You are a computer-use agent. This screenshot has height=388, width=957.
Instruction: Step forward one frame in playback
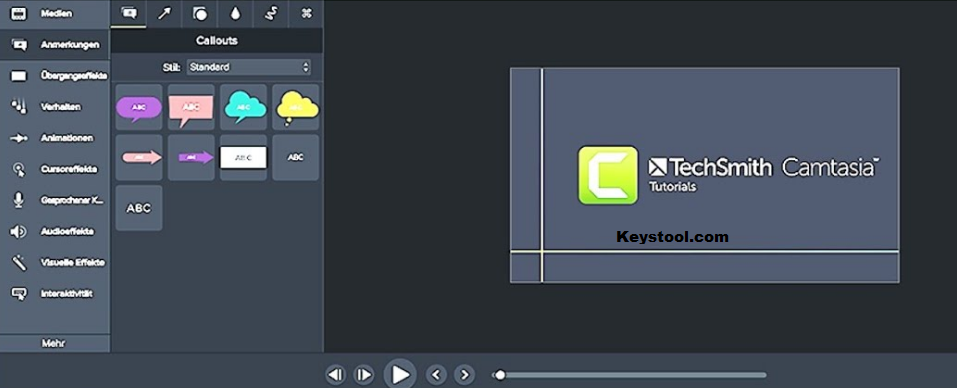(364, 375)
